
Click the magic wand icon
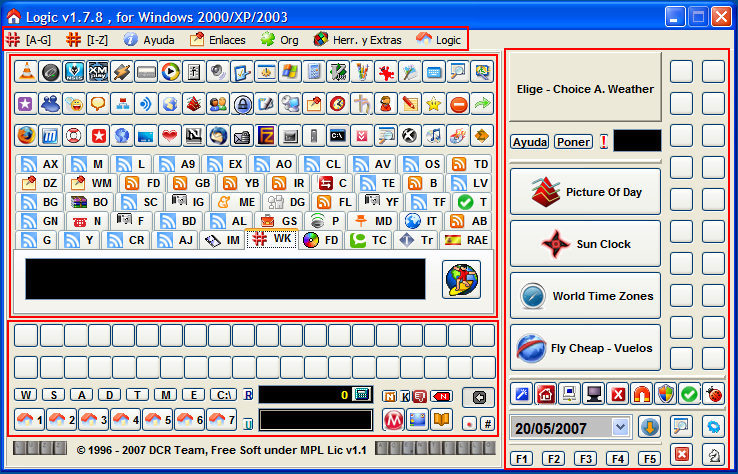[522, 394]
